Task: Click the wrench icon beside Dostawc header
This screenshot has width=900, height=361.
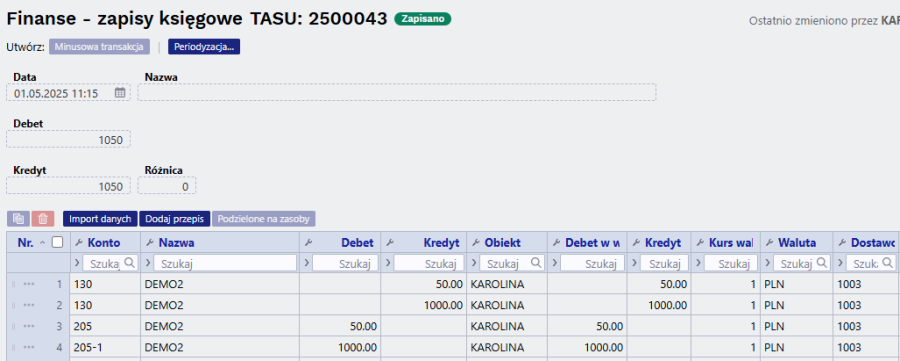Action: 842,243
